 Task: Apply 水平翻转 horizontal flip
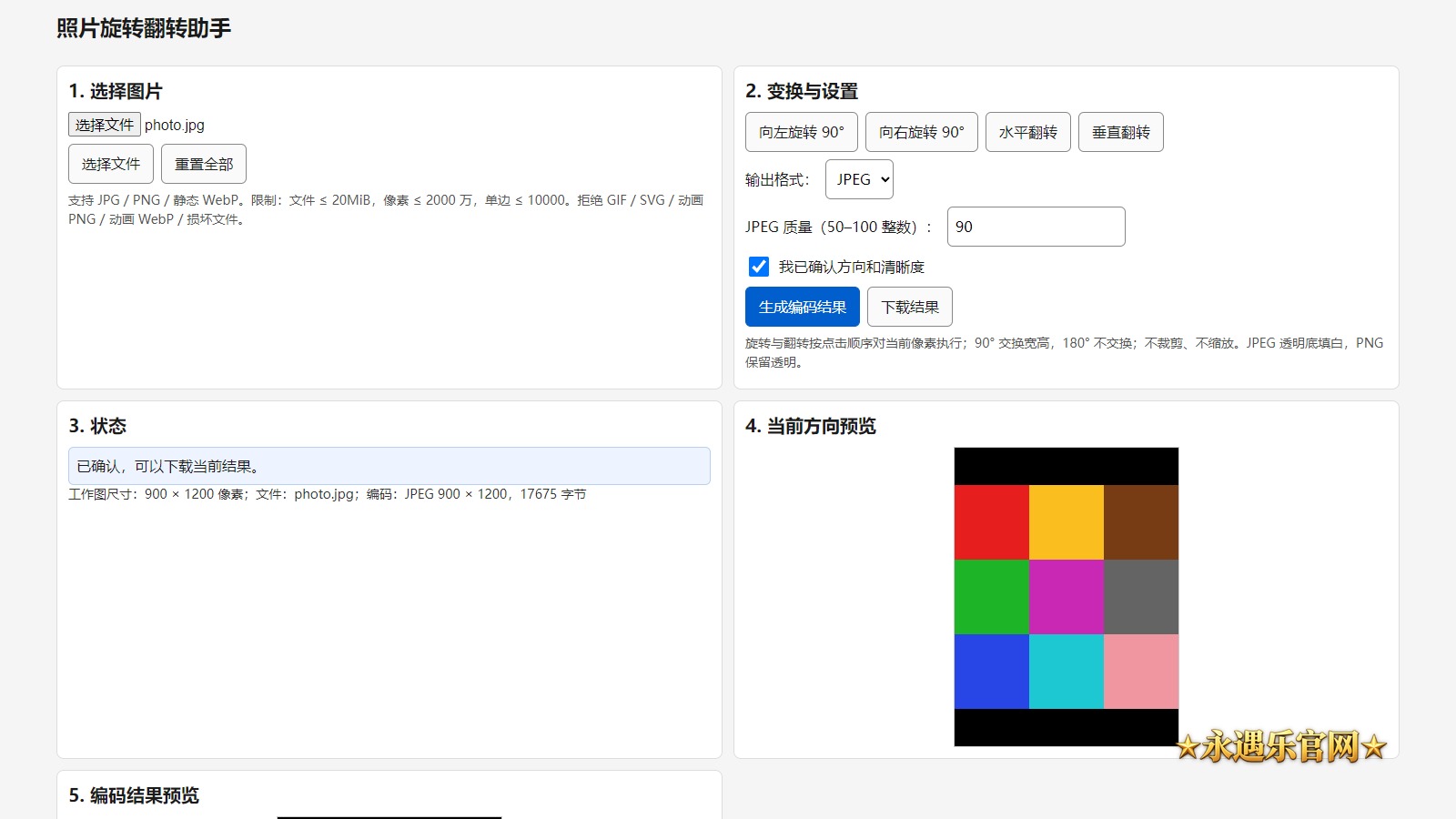pyautogui.click(x=1028, y=132)
